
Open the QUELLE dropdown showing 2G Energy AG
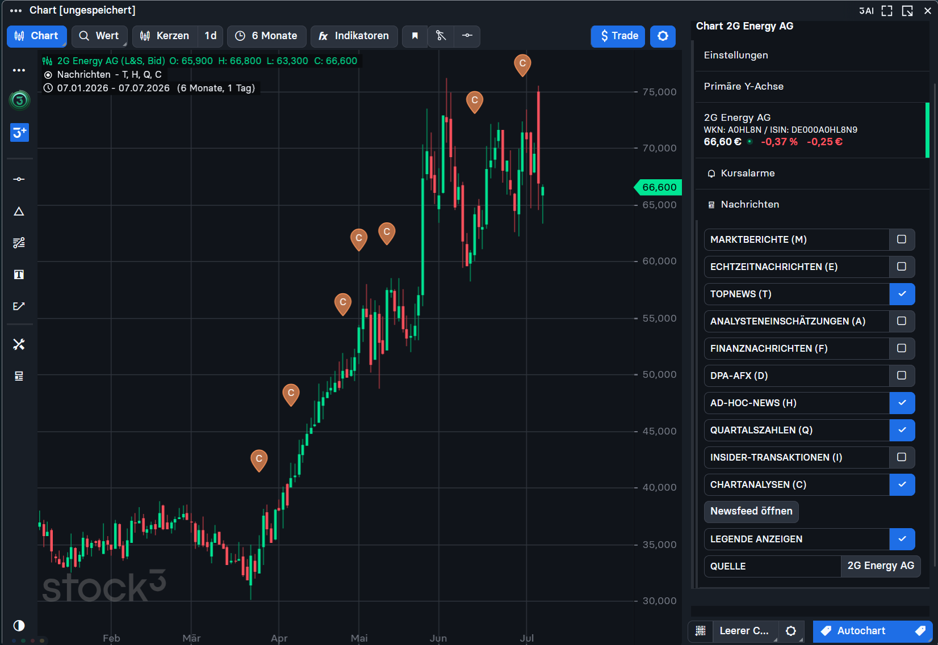[881, 566]
